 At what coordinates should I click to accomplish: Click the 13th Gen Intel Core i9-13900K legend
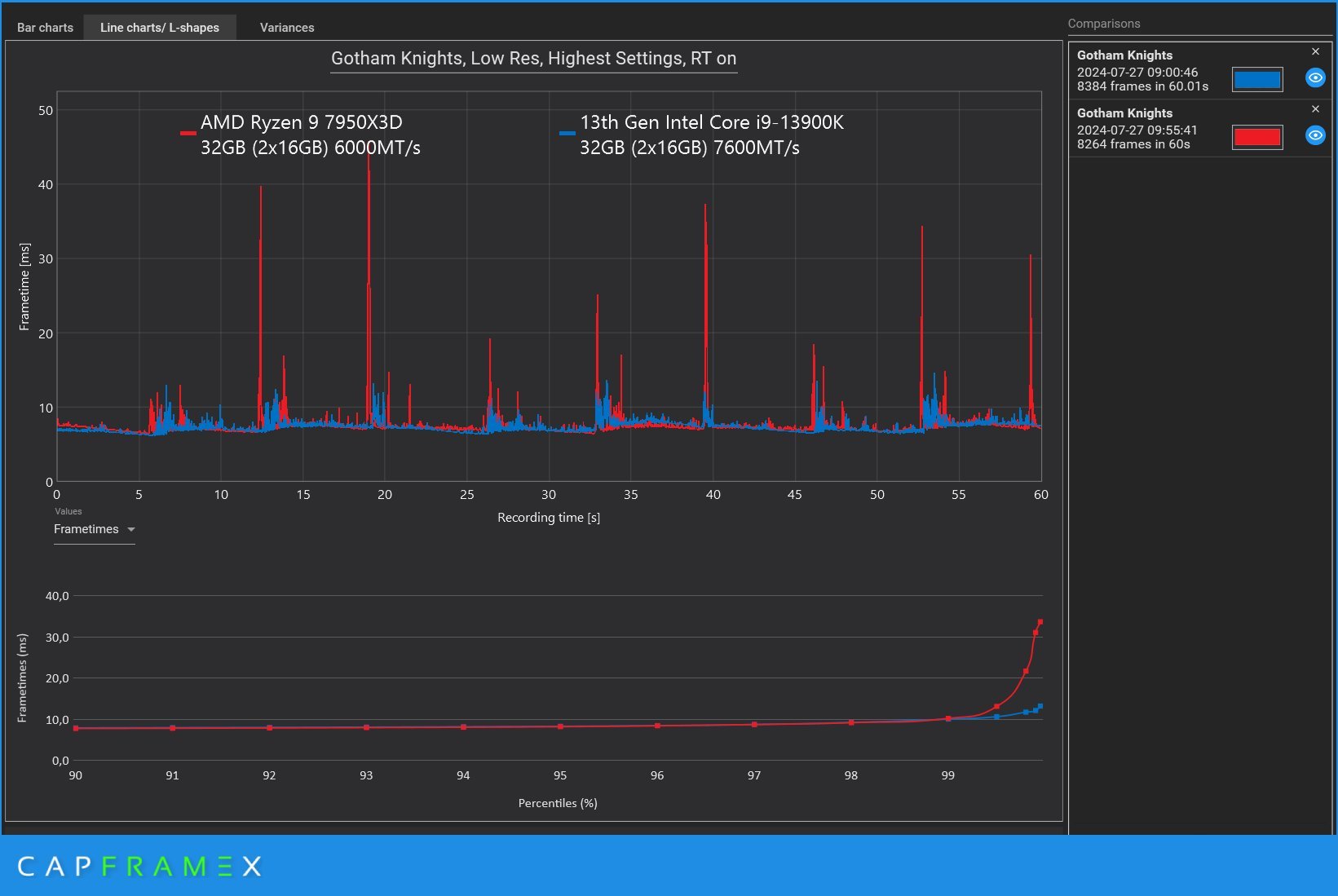point(702,135)
